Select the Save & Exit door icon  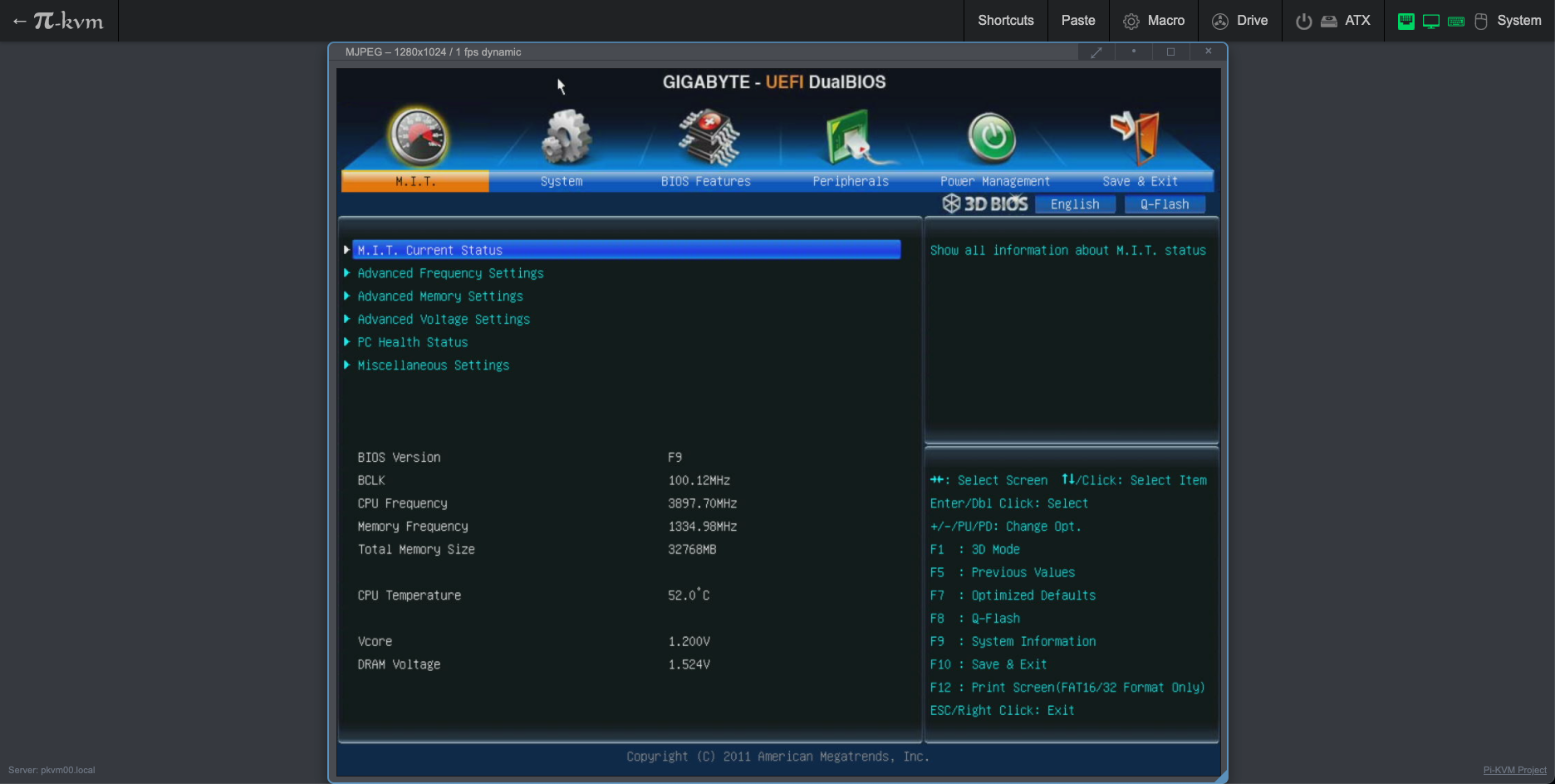[x=1136, y=137]
